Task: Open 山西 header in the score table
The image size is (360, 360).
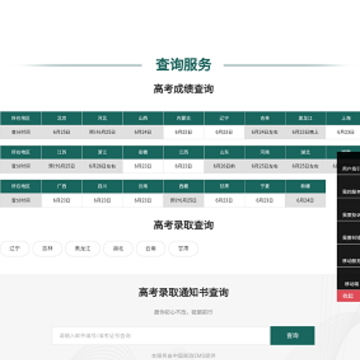Action: [x=143, y=118]
